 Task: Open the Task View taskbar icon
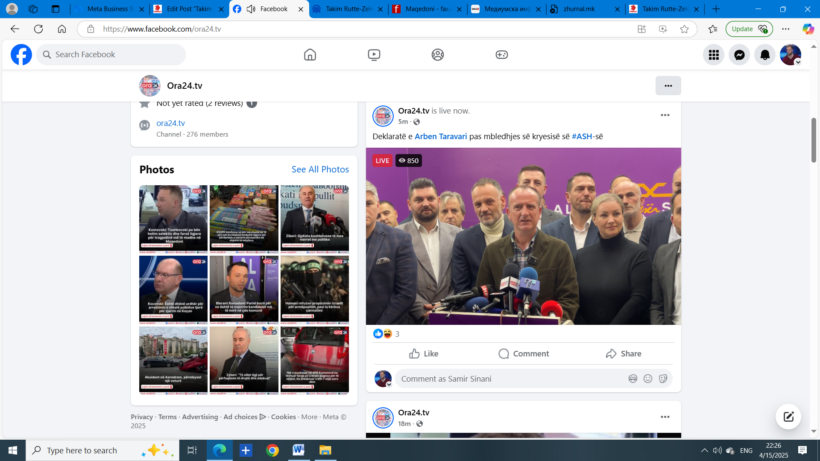192,450
